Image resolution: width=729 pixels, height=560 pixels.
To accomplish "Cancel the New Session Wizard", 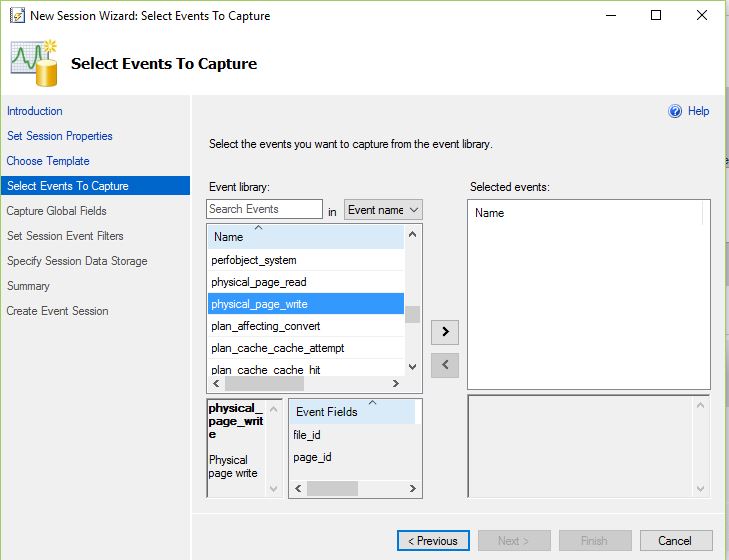I will (676, 541).
